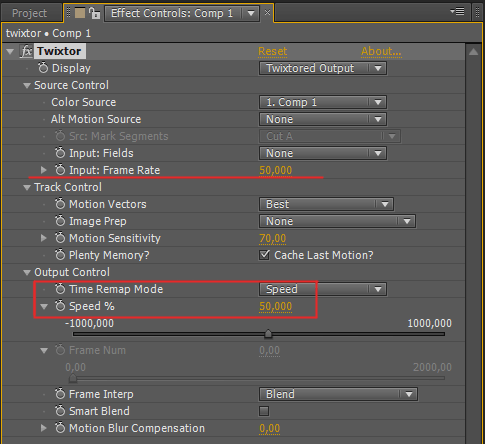Viewport: 485px width, 444px height.
Task: Click the Frame Num stopwatch icon
Action: tap(60, 350)
